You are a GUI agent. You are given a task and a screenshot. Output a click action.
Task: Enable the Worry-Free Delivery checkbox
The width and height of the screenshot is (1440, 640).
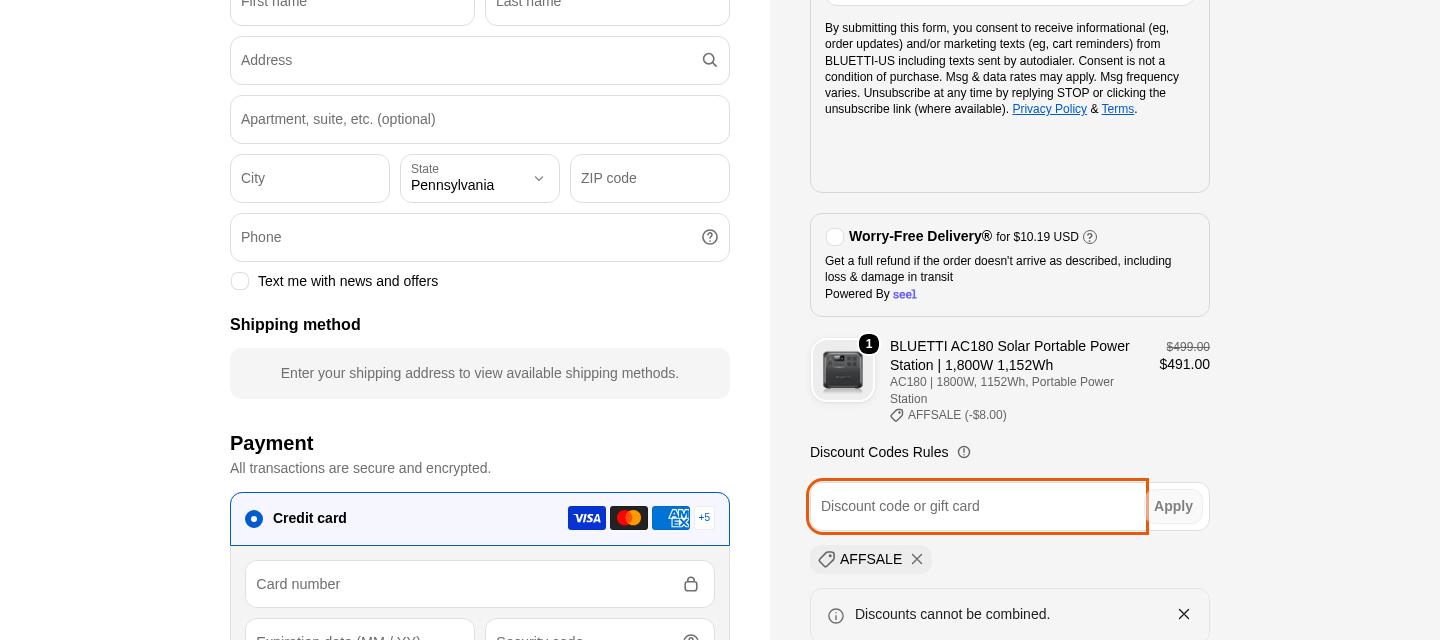click(835, 237)
